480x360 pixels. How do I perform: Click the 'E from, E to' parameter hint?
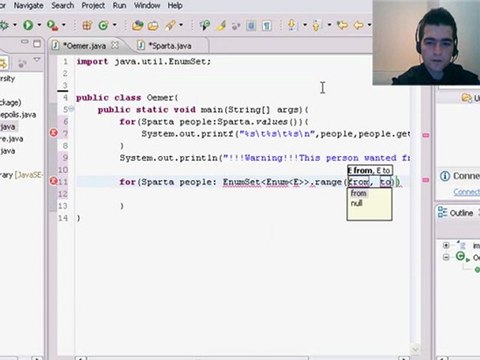pos(370,171)
